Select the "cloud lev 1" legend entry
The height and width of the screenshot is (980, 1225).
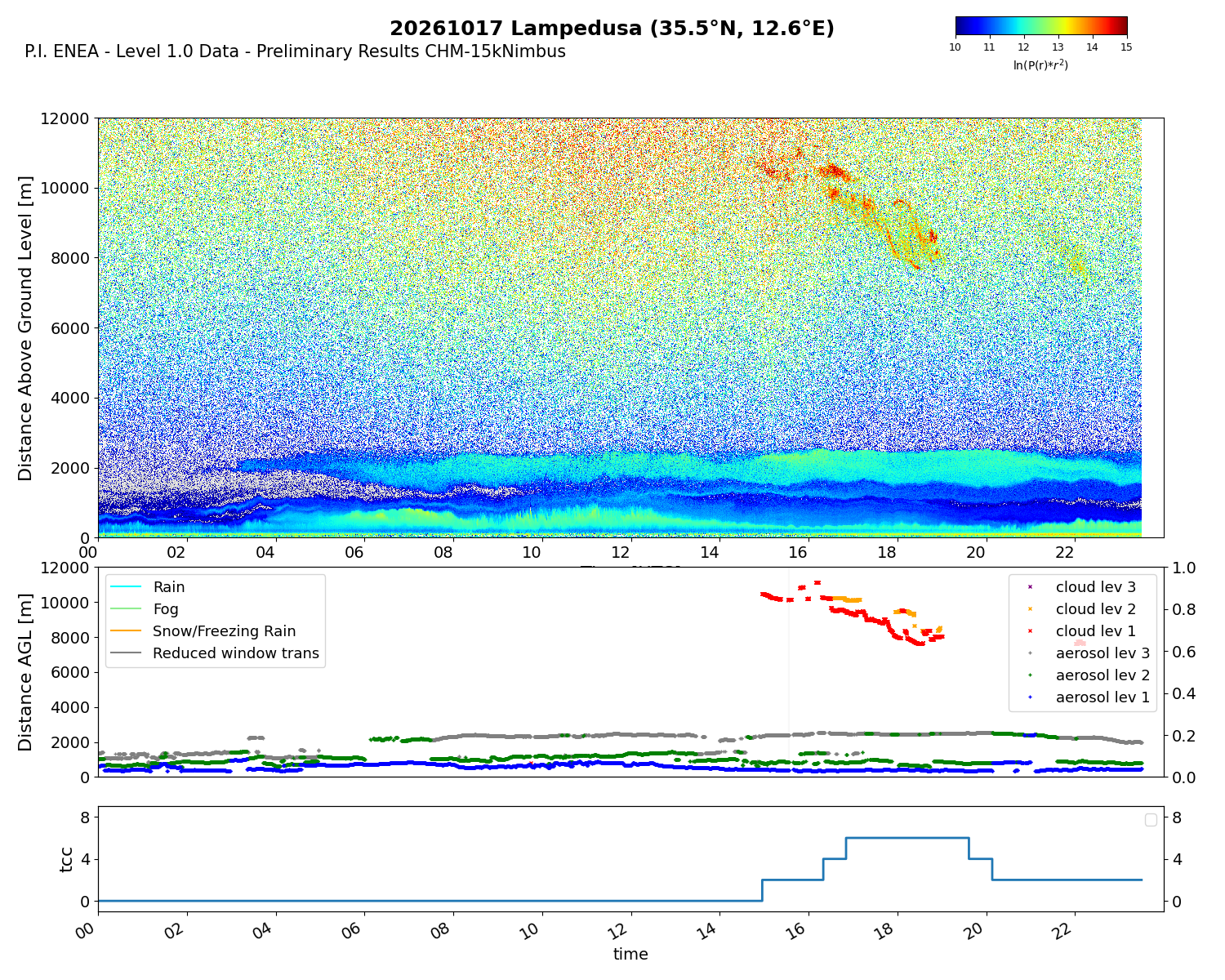pyautogui.click(x=1082, y=631)
